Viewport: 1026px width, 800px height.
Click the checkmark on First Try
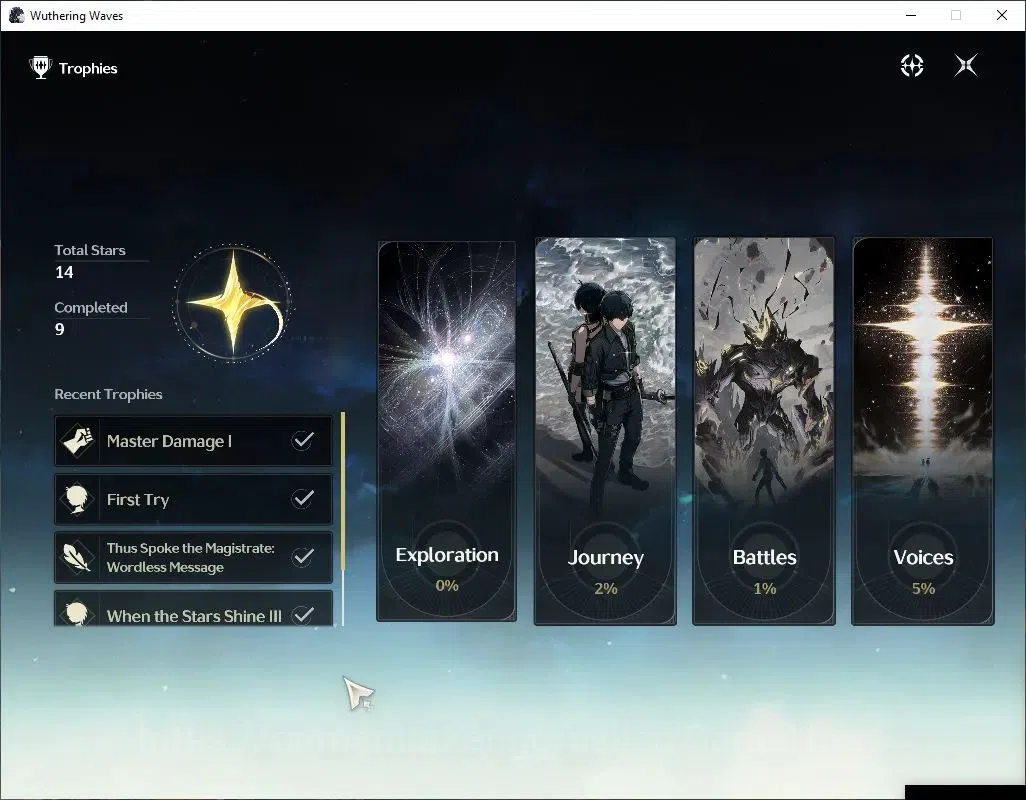click(x=303, y=498)
